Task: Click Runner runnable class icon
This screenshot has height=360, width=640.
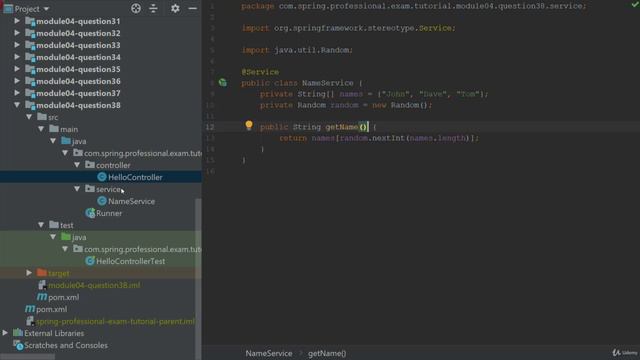Action: tap(90, 213)
